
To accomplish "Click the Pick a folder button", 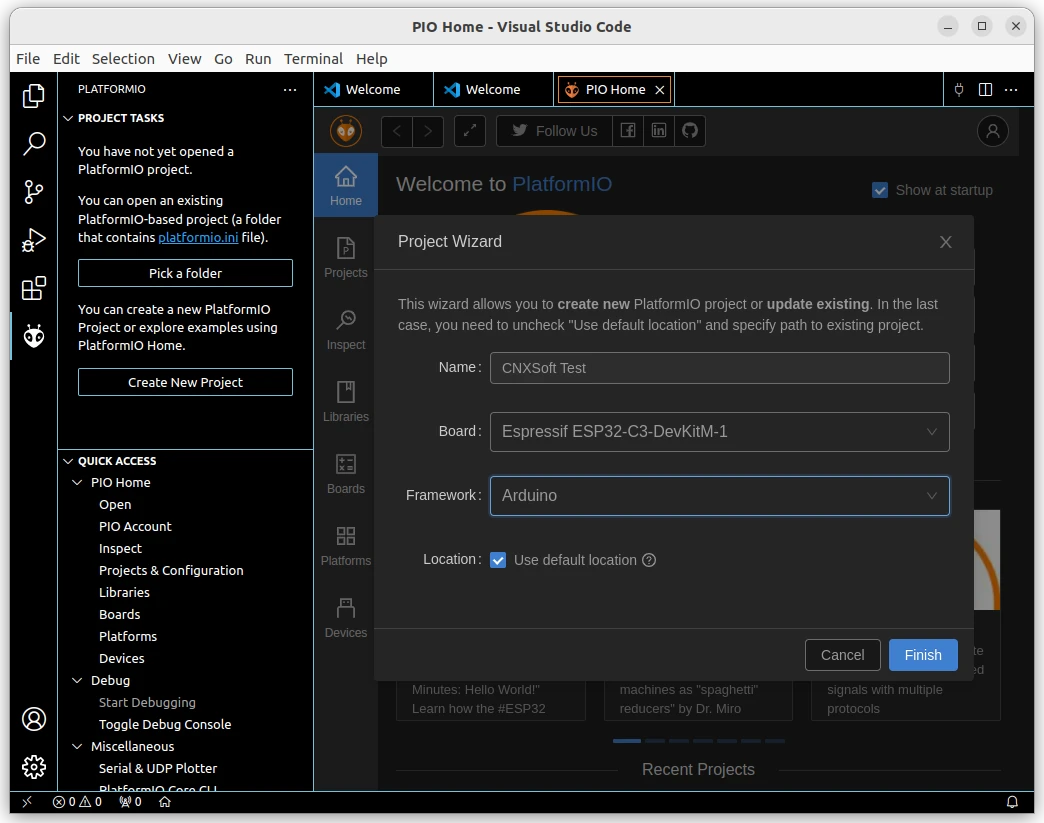I will coord(185,273).
